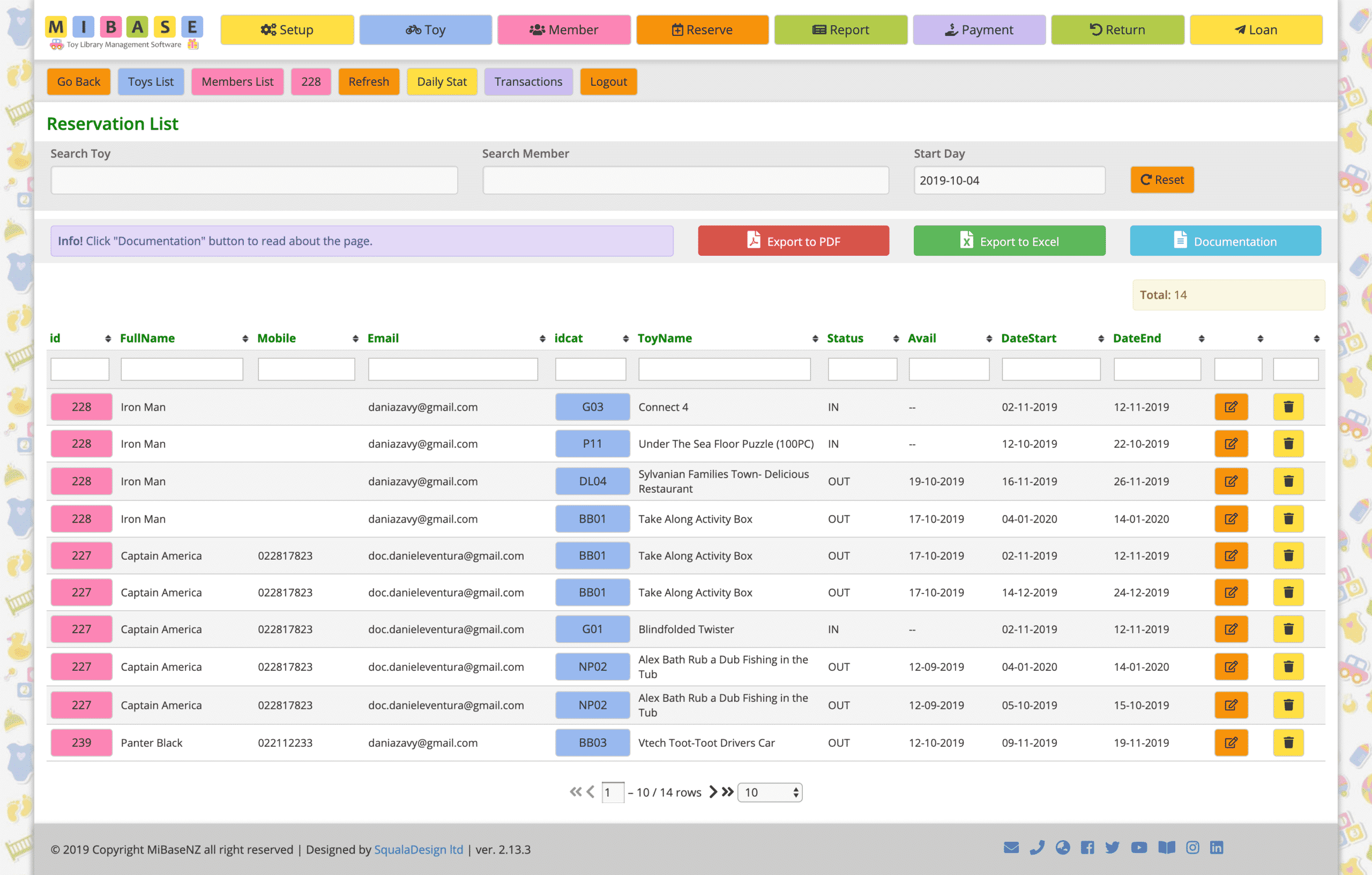Click the Refresh button
1372x875 pixels.
(369, 81)
